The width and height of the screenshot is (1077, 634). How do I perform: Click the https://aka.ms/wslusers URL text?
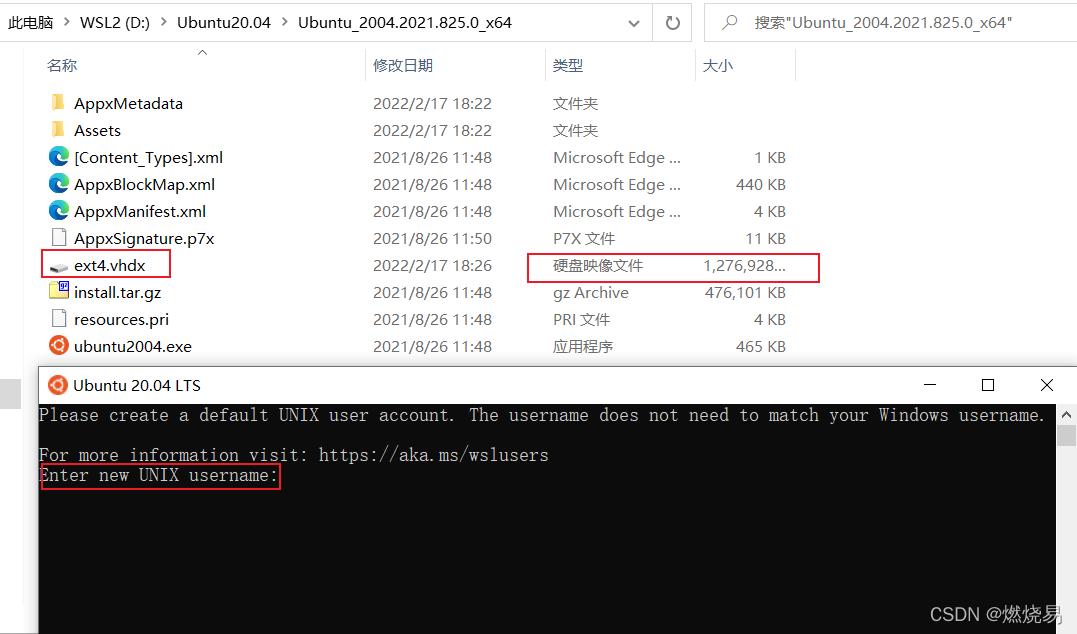433,455
